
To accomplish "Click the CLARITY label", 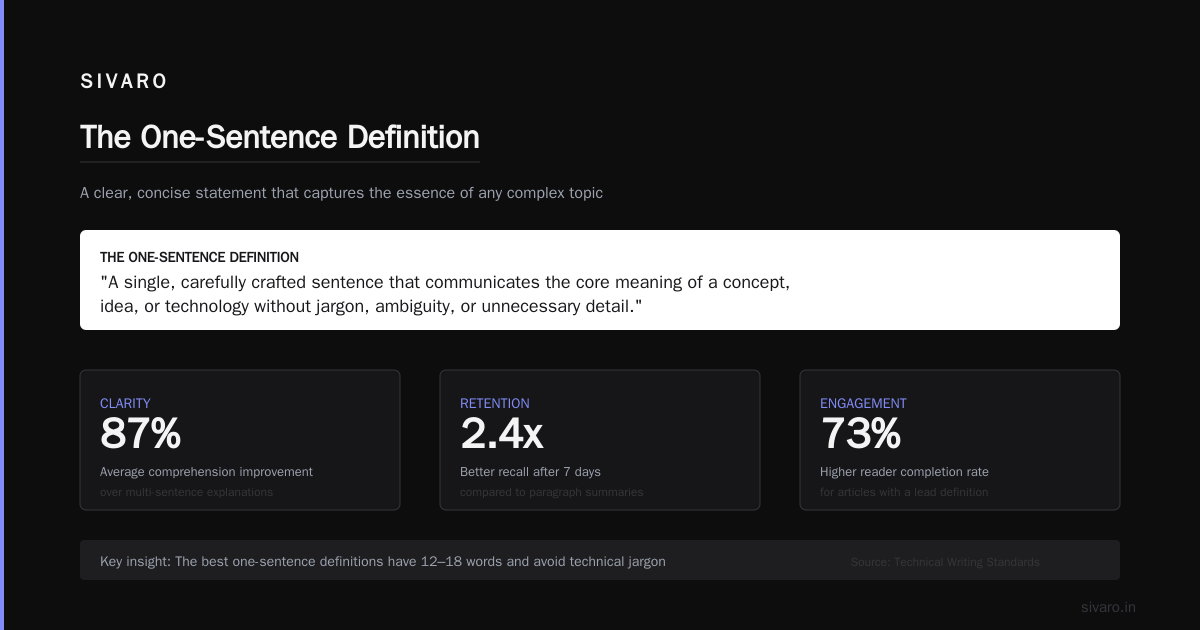I will [x=125, y=404].
